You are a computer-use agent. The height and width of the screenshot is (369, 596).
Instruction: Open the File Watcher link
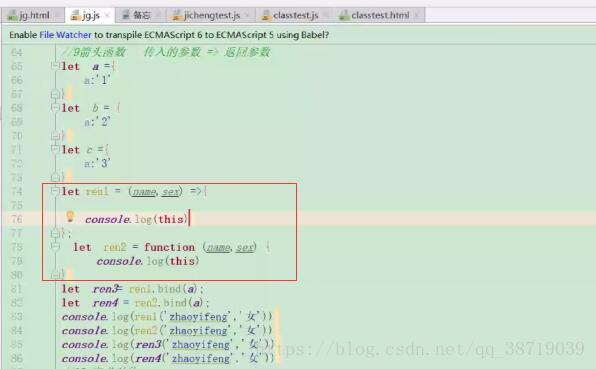coord(65,35)
